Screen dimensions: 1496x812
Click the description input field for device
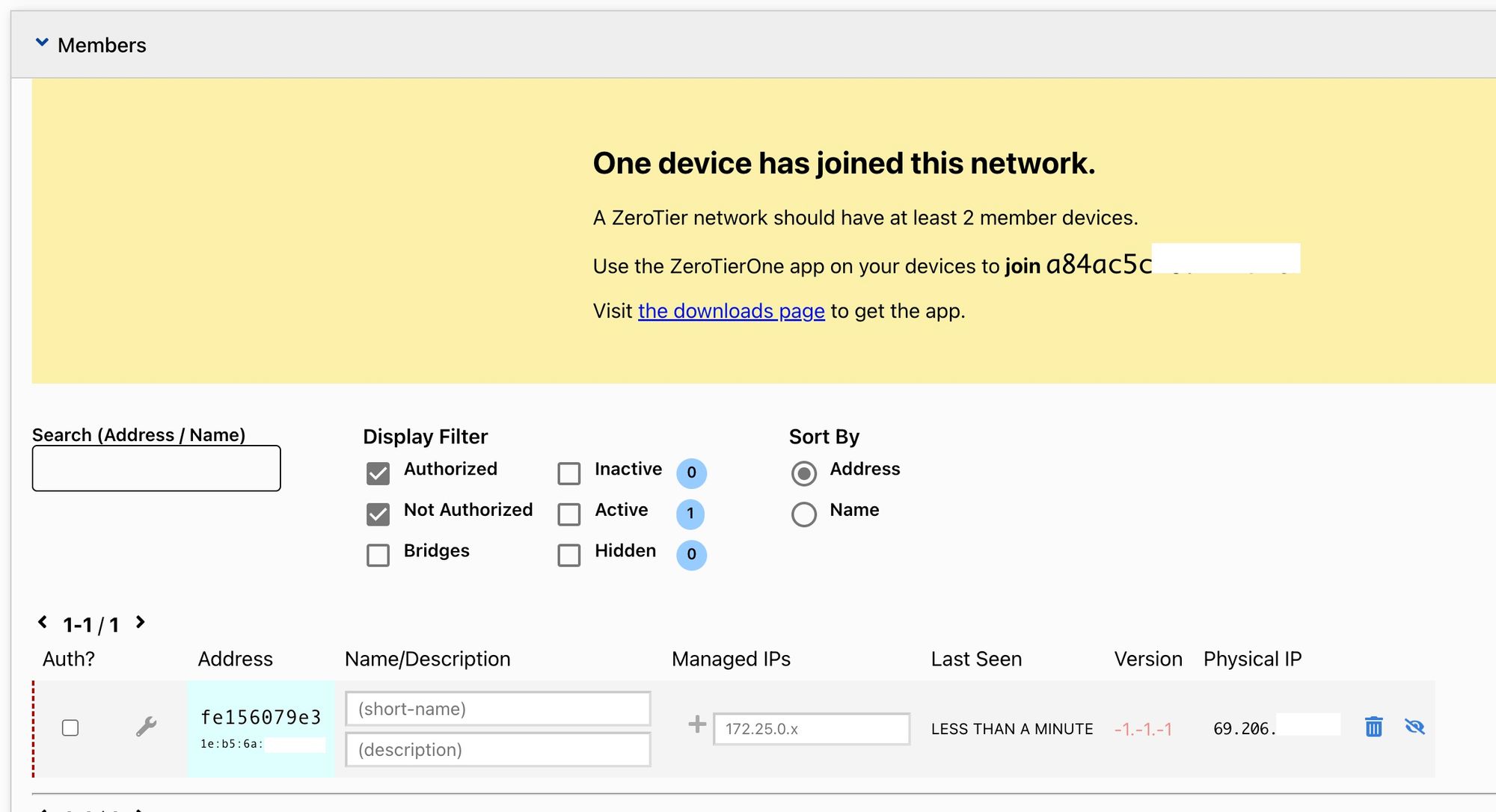pyautogui.click(x=498, y=748)
